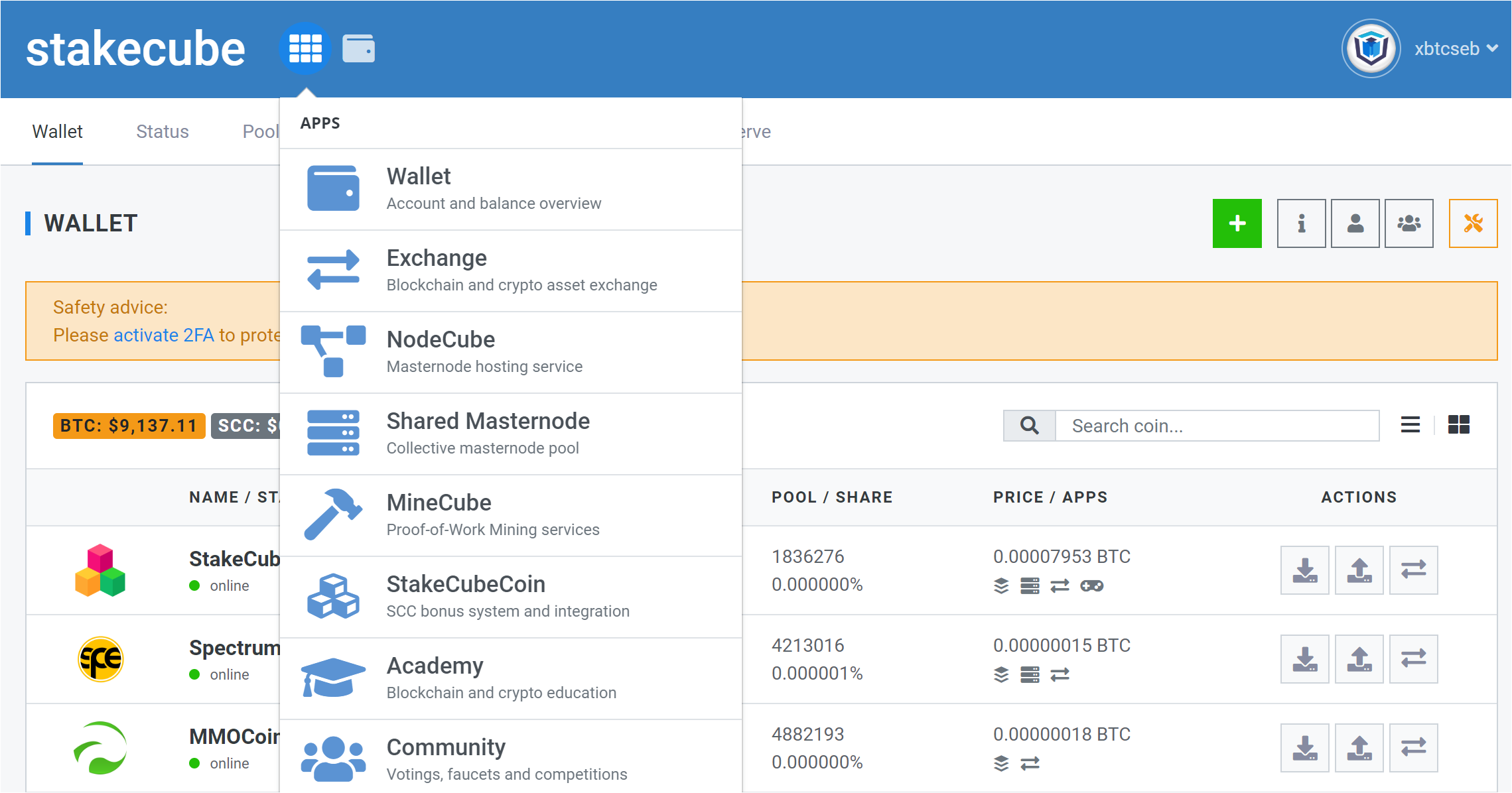Click the Search coin input field

pos(1216,426)
